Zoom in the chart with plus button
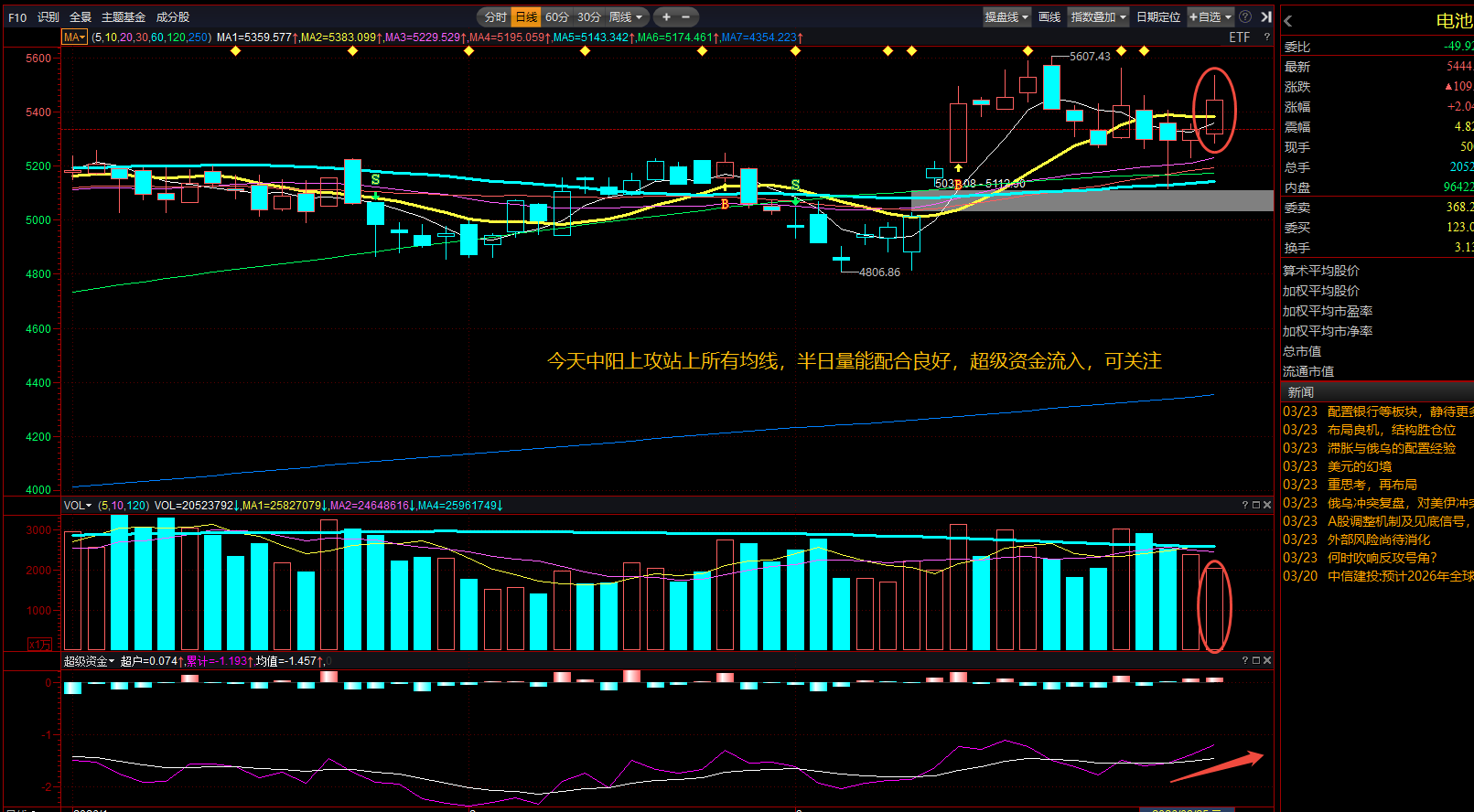 [x=666, y=17]
